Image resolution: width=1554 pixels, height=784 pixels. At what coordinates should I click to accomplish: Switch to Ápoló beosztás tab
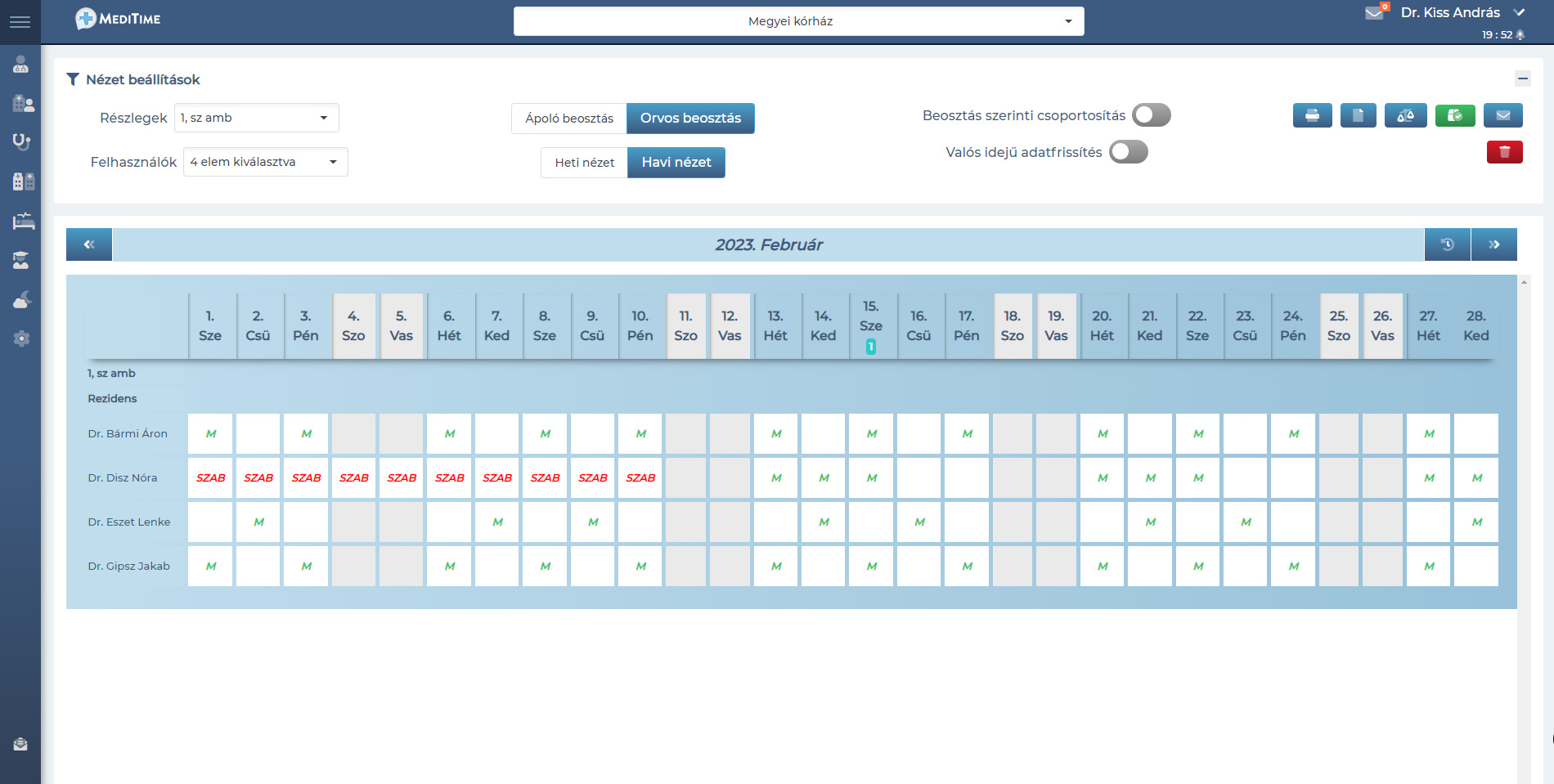point(569,119)
